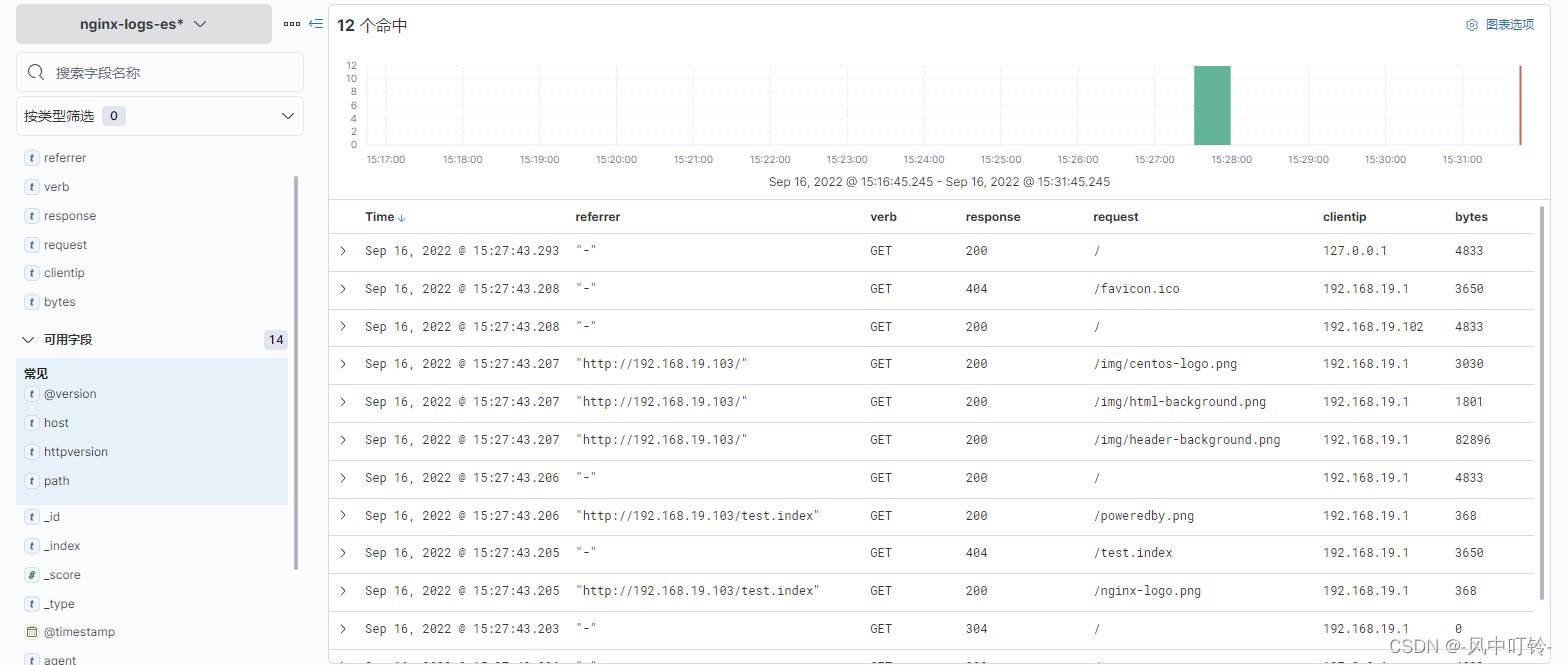Expand the /img/centos-logo.png log row
This screenshot has width=1567, height=665.
[343, 364]
